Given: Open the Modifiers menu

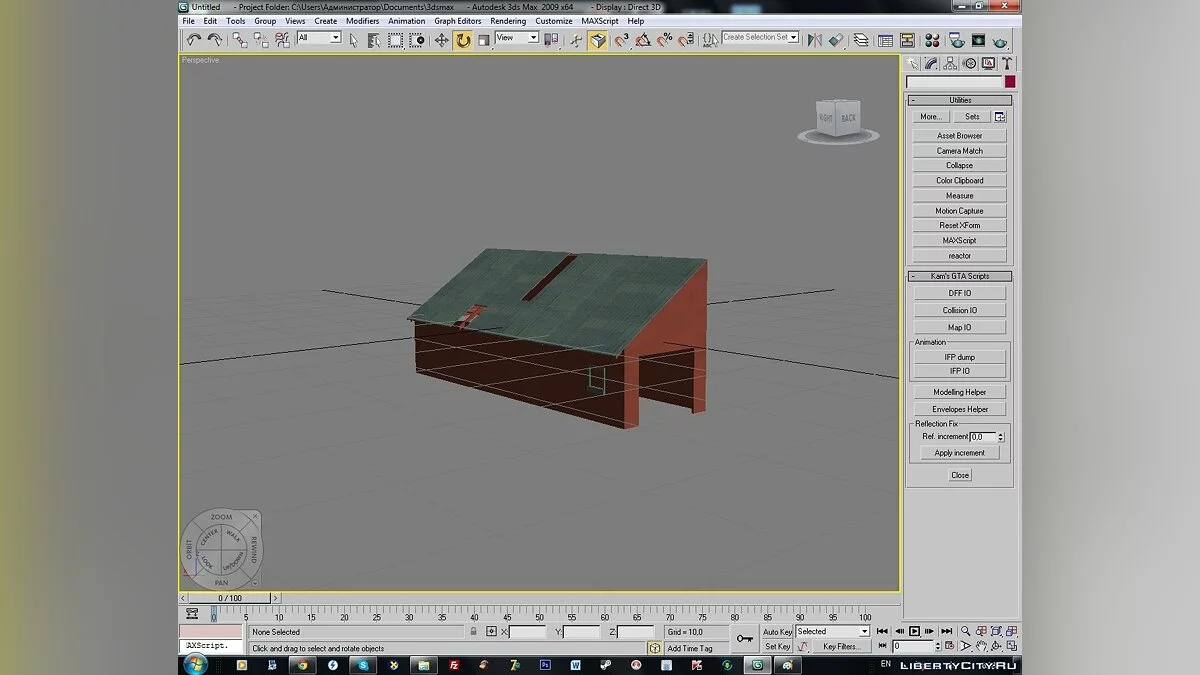Looking at the screenshot, I should coord(362,21).
